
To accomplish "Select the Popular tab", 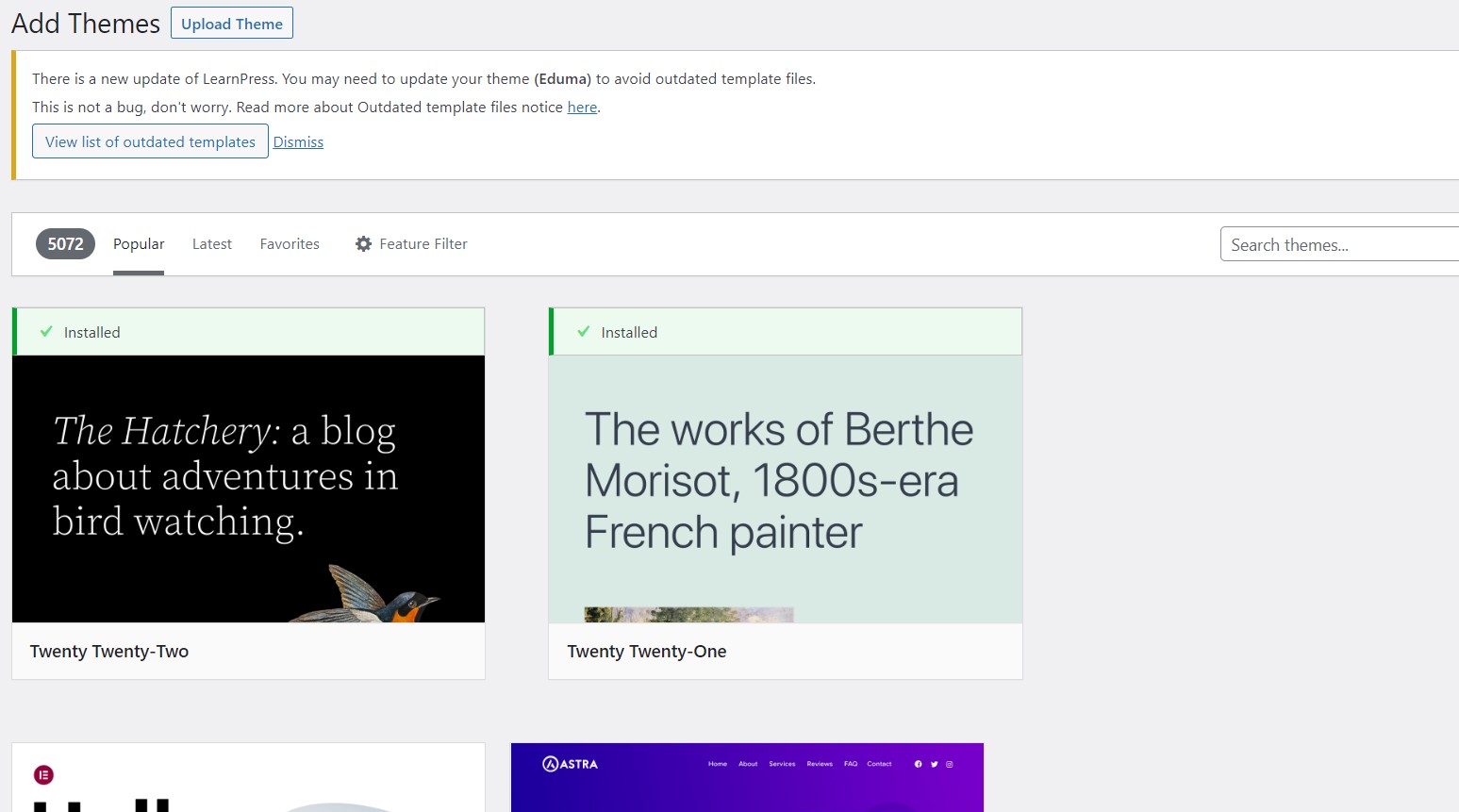I will 138,243.
